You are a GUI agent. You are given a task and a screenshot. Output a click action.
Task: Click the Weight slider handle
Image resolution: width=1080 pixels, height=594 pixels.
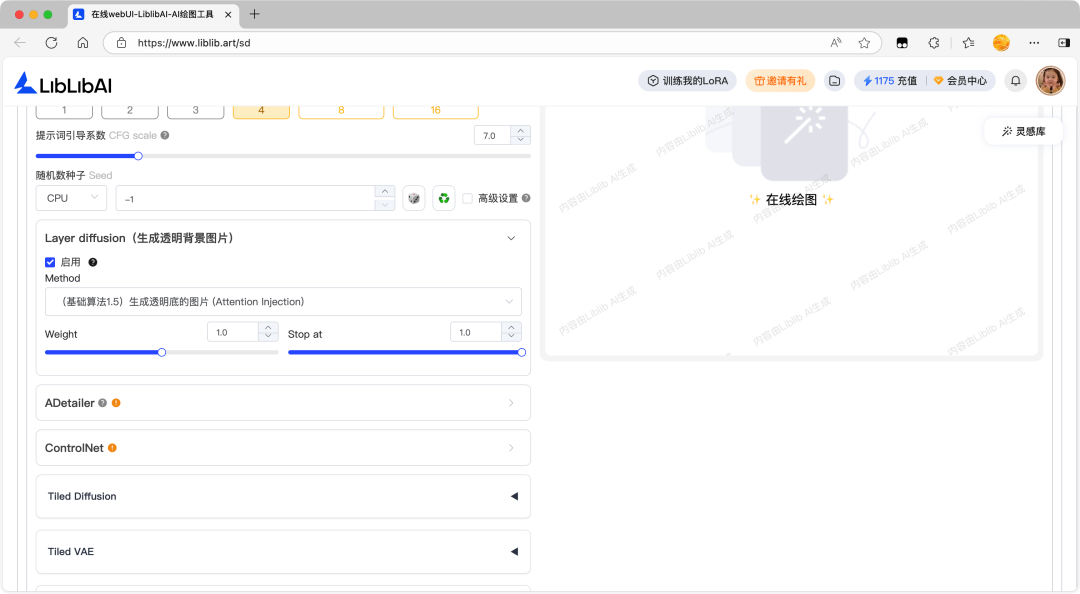pos(162,352)
